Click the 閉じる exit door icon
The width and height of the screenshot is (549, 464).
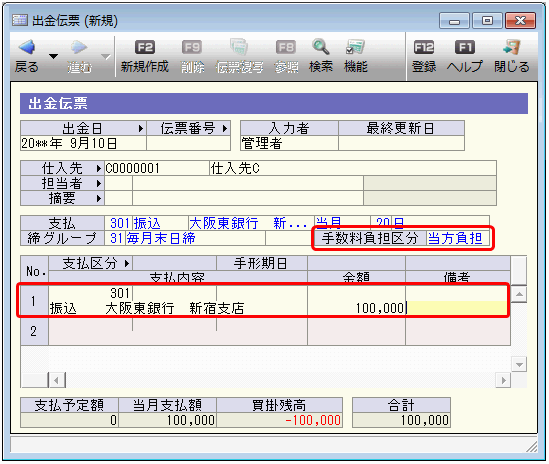click(512, 47)
